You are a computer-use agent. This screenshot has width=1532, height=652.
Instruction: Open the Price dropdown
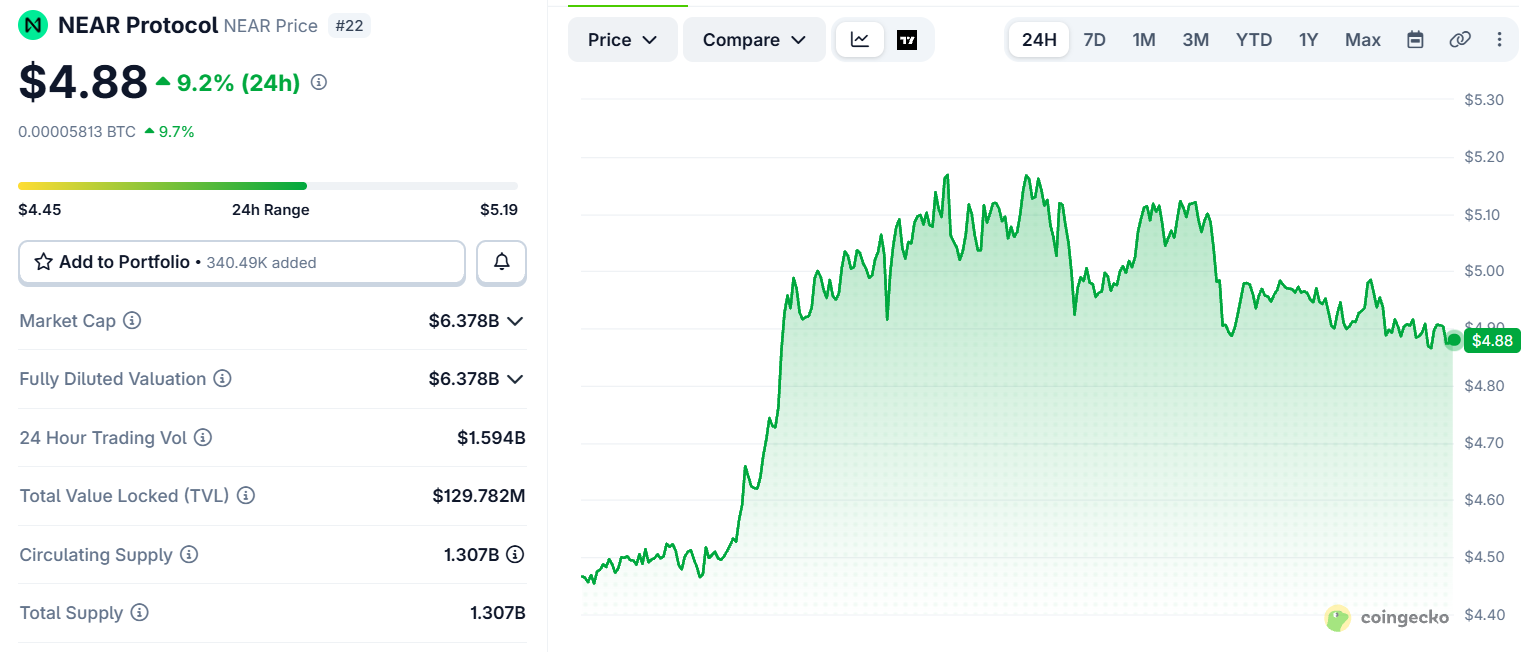[622, 40]
